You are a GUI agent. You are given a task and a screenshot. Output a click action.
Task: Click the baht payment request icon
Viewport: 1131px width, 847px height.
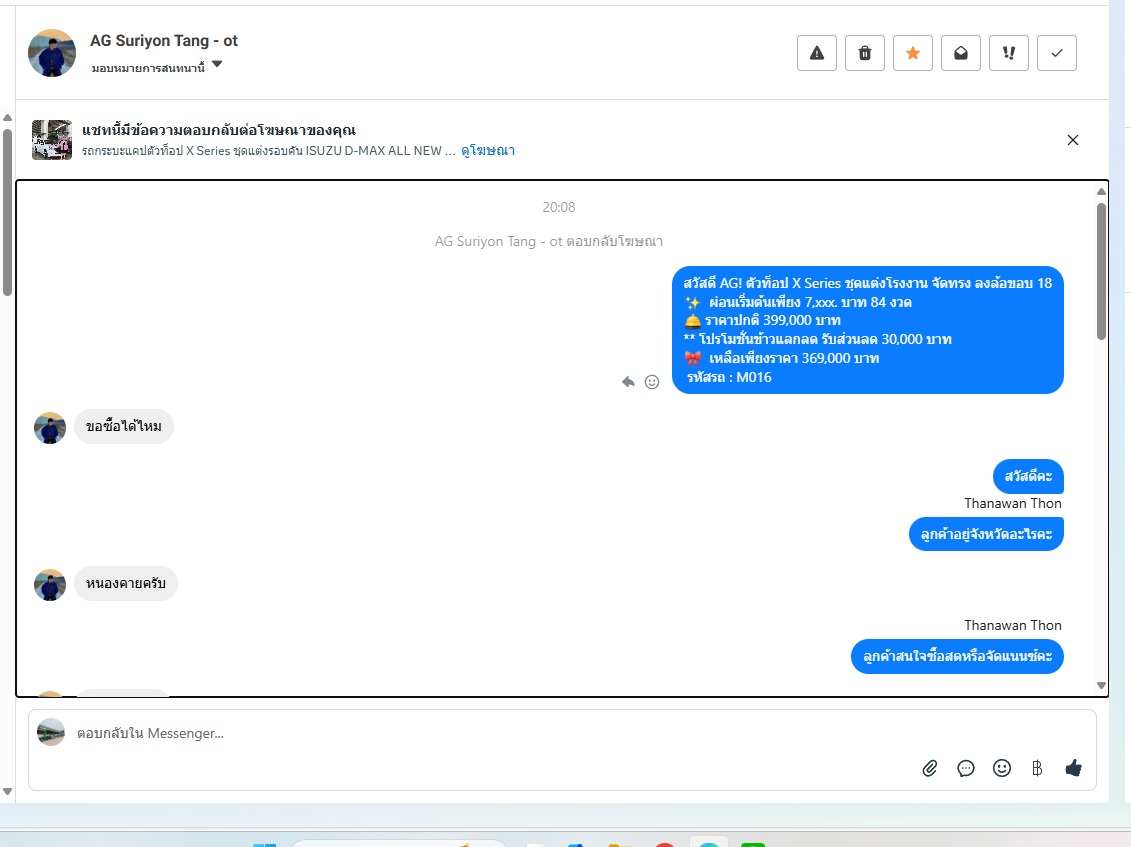click(x=1037, y=768)
